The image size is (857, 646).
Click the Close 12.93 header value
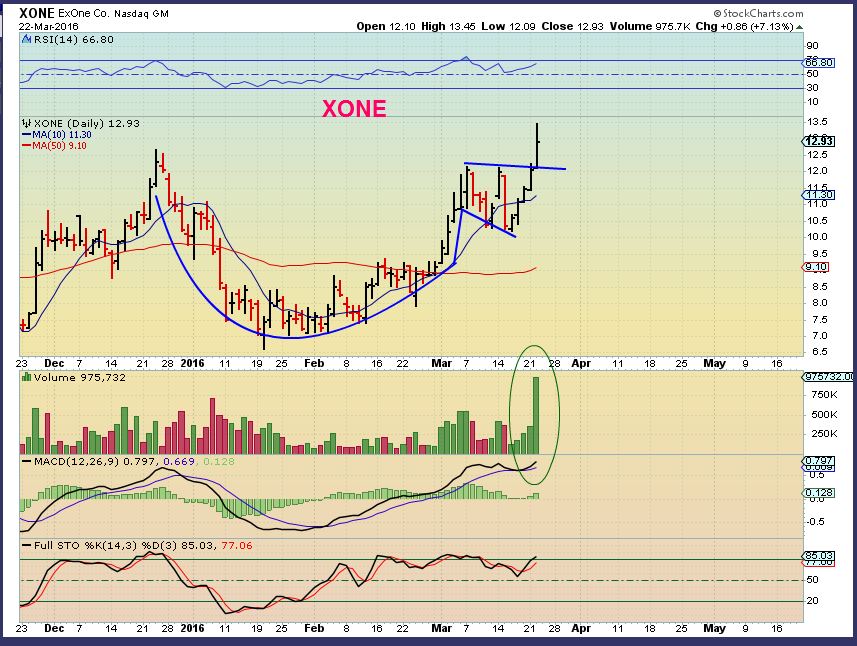click(572, 26)
